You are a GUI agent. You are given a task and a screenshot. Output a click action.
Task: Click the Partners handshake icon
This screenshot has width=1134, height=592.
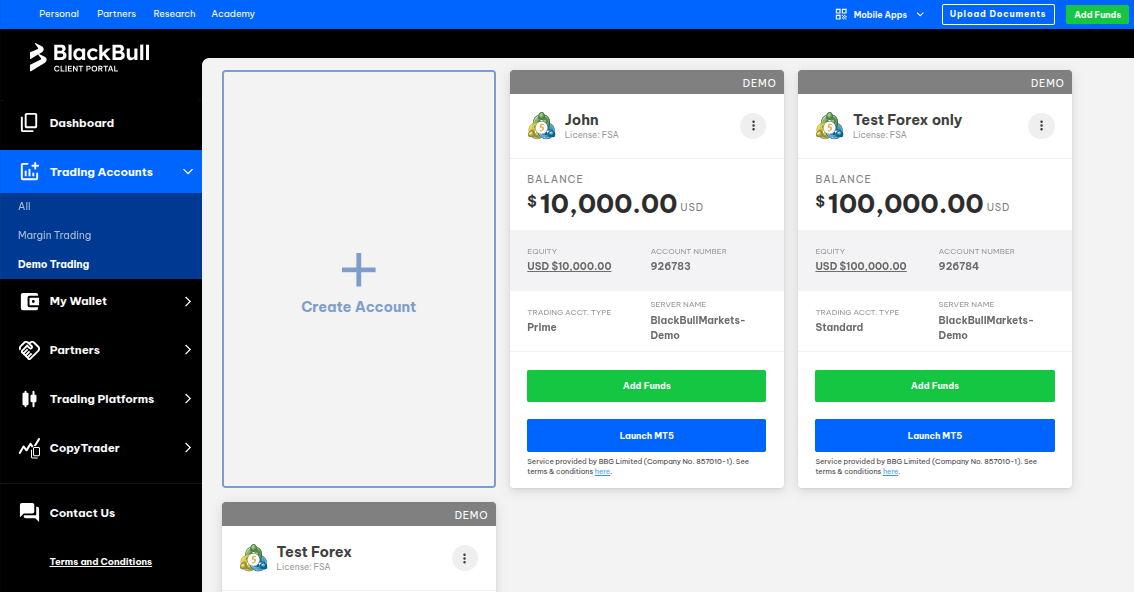[29, 350]
